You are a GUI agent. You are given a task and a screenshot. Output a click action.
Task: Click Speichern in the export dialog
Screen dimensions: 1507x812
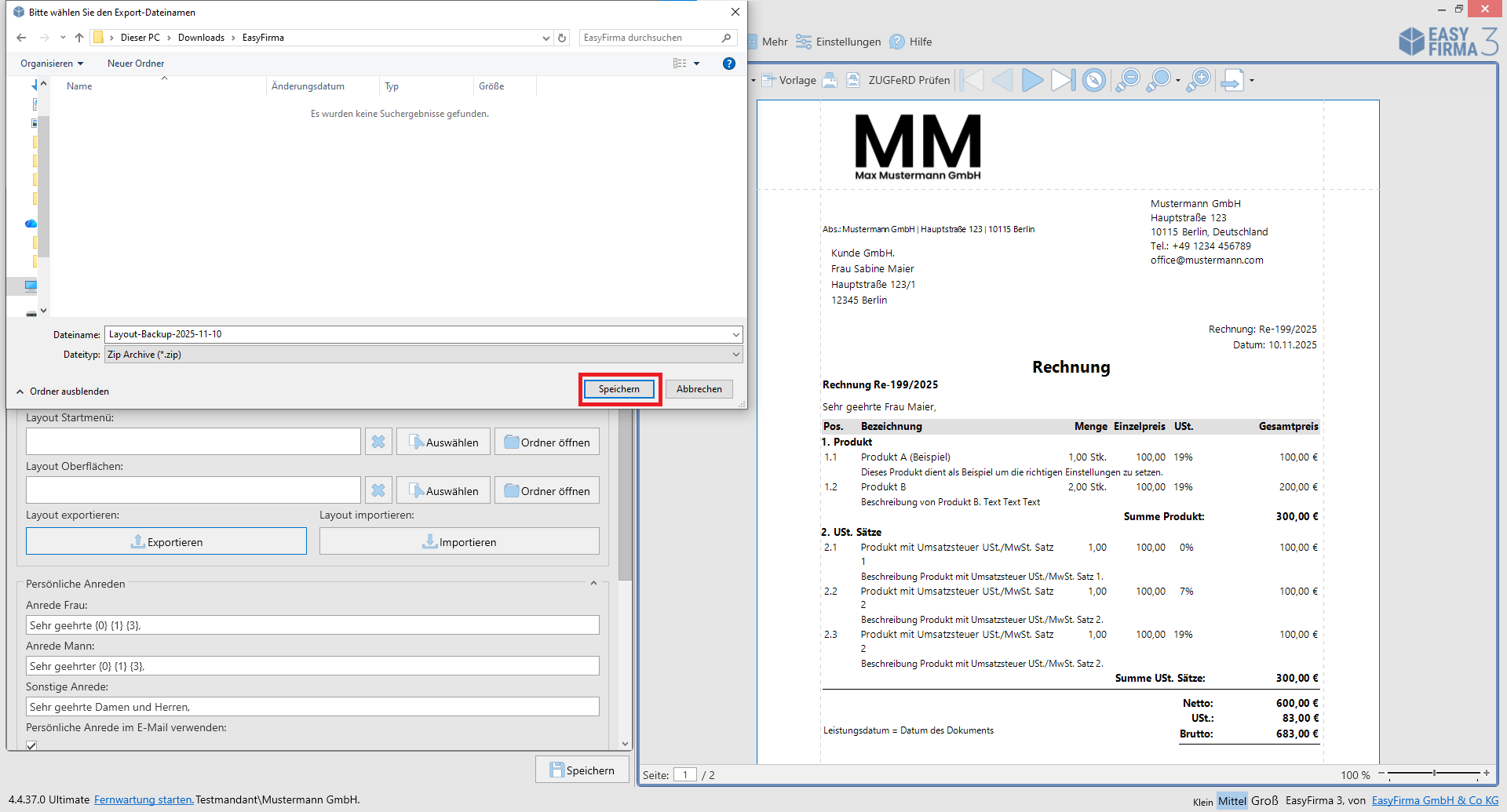point(619,389)
